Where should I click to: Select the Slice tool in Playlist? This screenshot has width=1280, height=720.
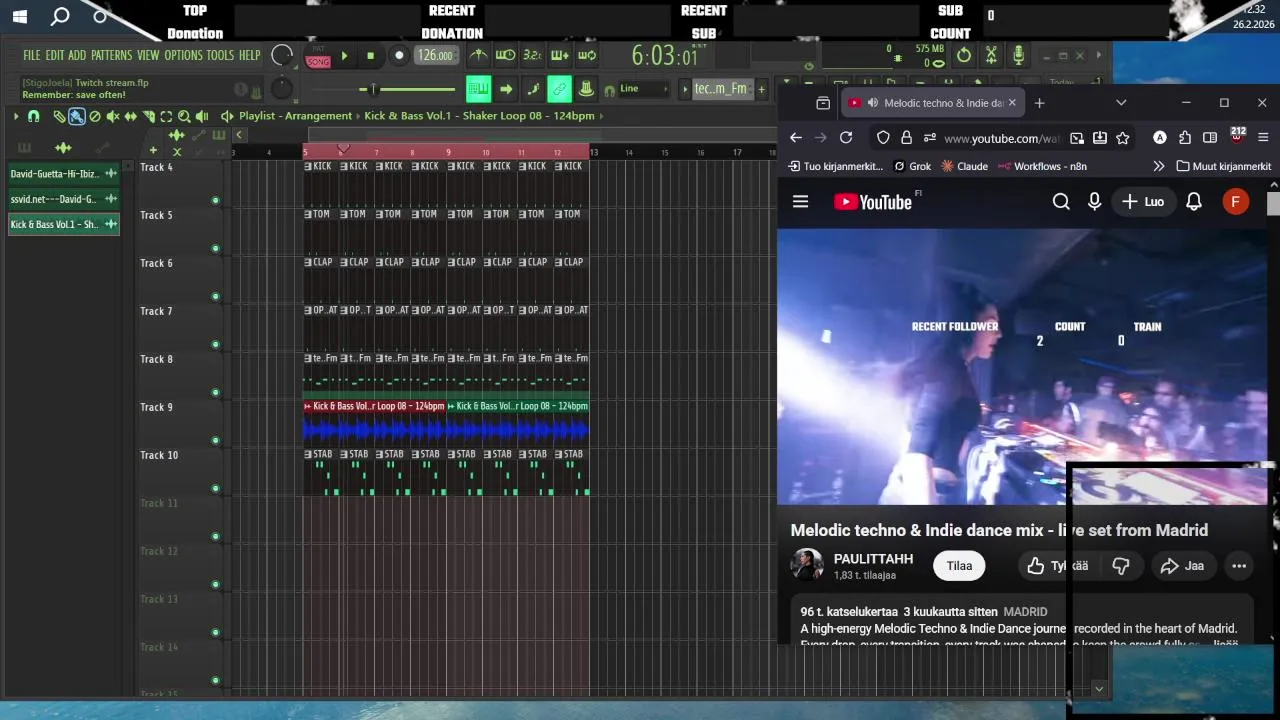pyautogui.click(x=149, y=116)
